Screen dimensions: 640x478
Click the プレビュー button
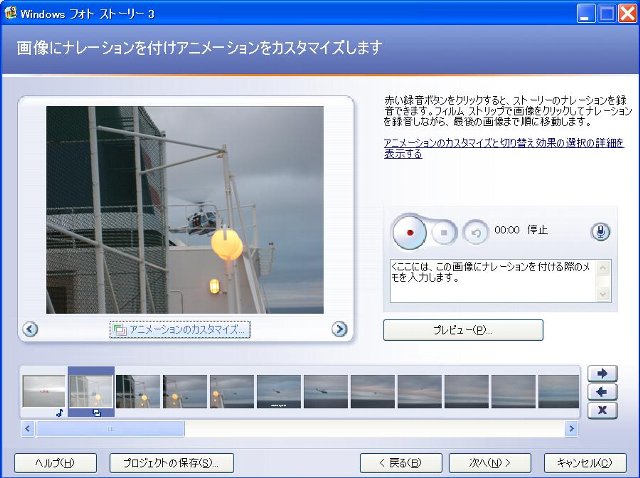[462, 330]
